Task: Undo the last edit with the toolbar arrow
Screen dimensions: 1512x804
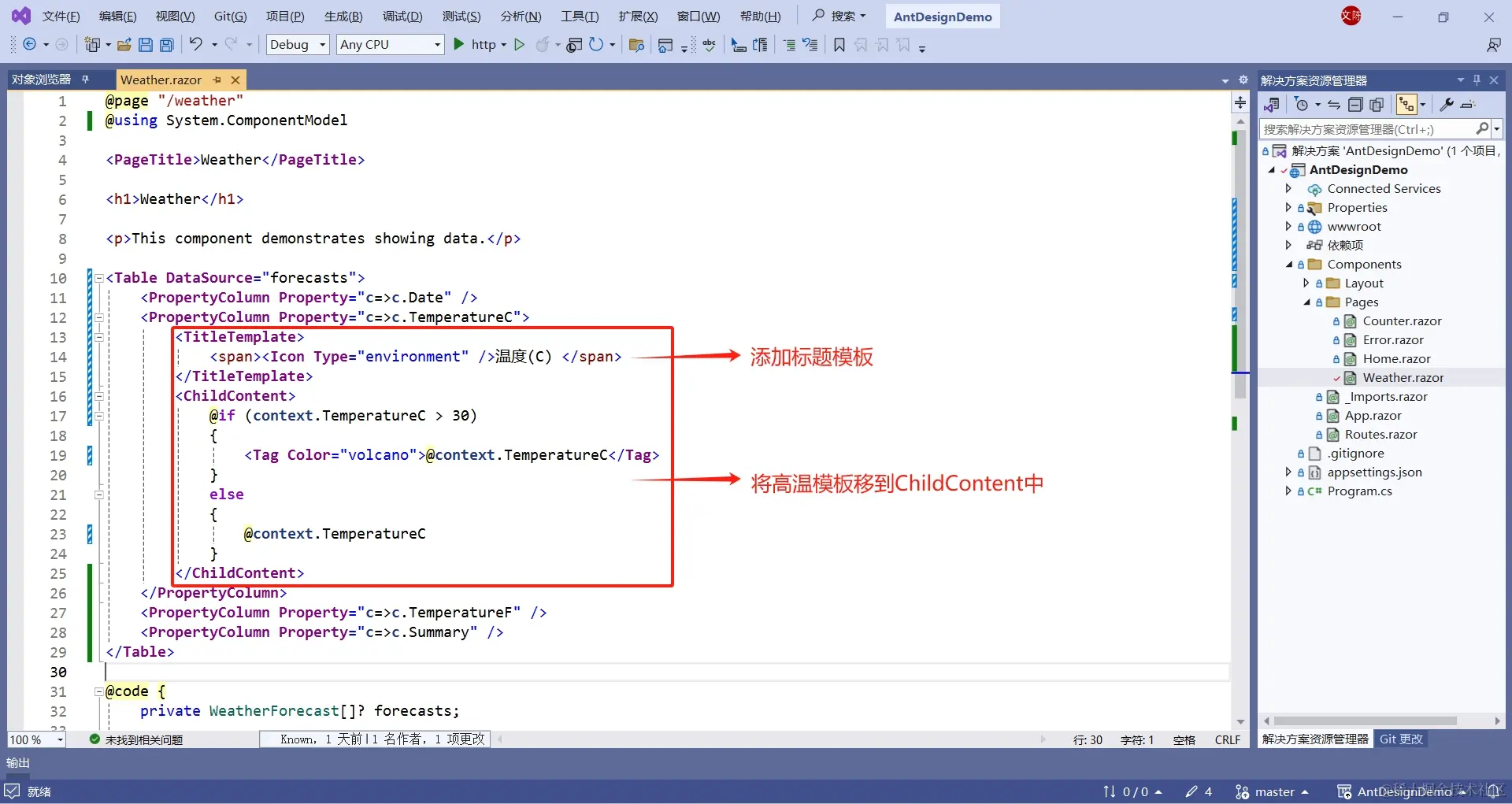Action: pos(195,44)
